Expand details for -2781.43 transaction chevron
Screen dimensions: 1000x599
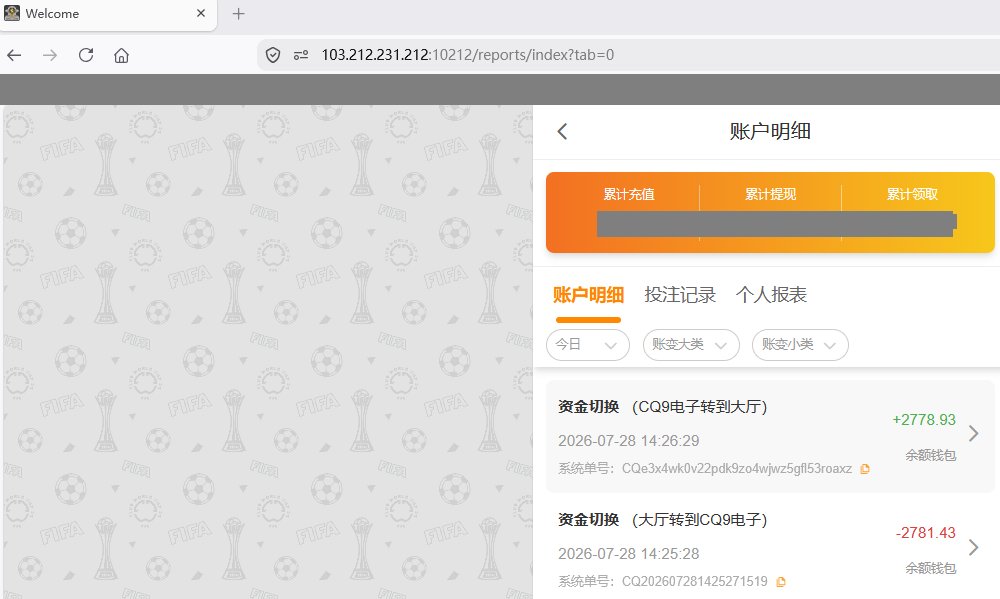[x=973, y=547]
